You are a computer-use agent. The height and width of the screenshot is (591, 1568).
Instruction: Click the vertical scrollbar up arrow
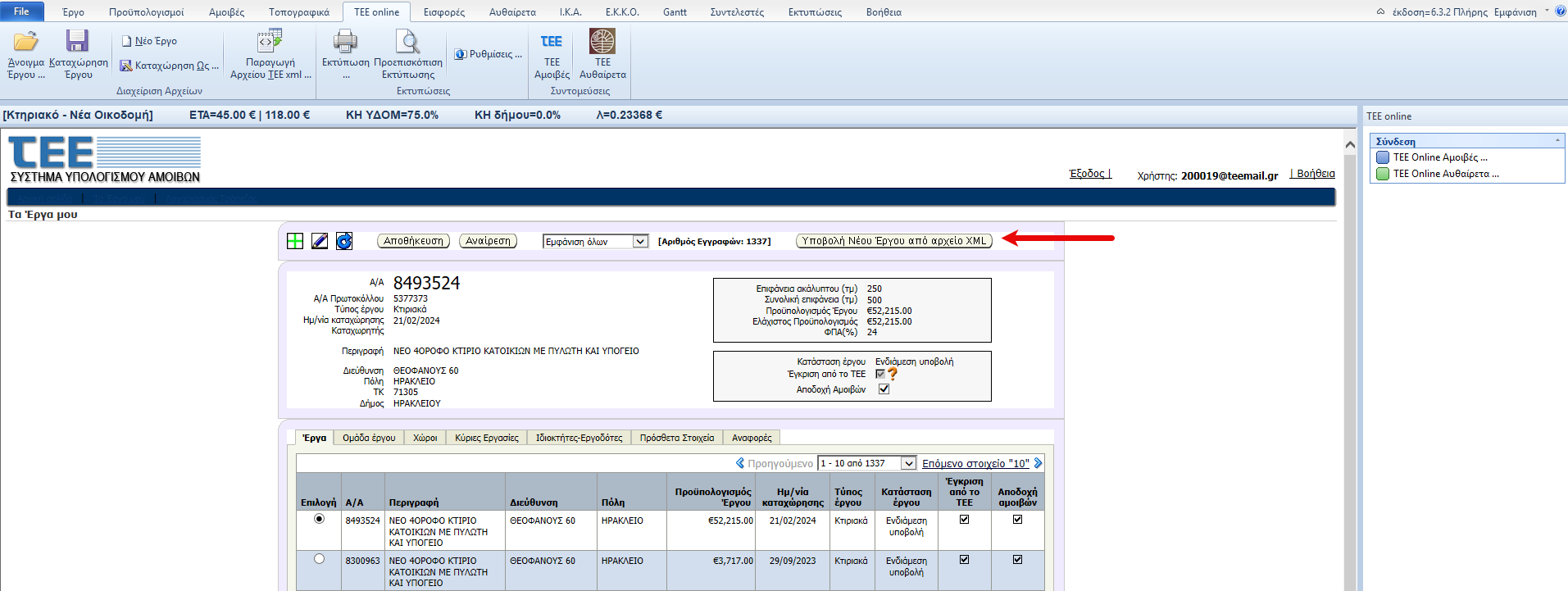[1350, 144]
